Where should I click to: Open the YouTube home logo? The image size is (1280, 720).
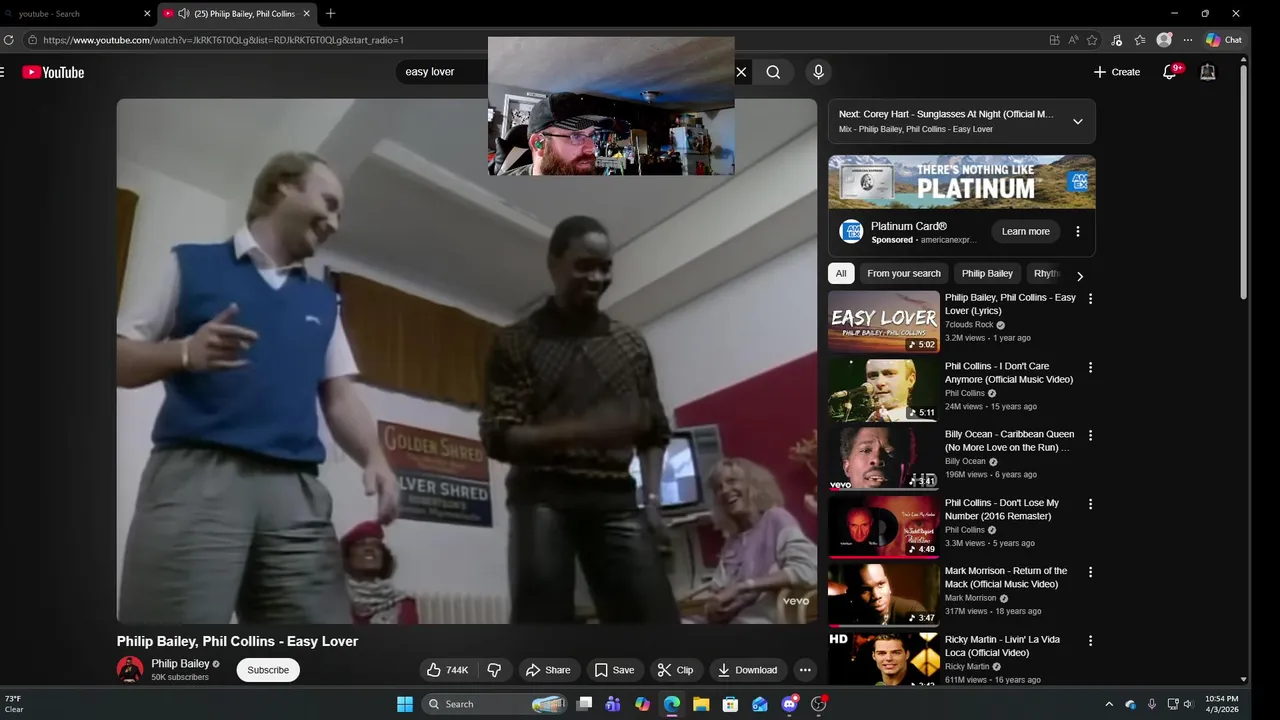pyautogui.click(x=53, y=72)
